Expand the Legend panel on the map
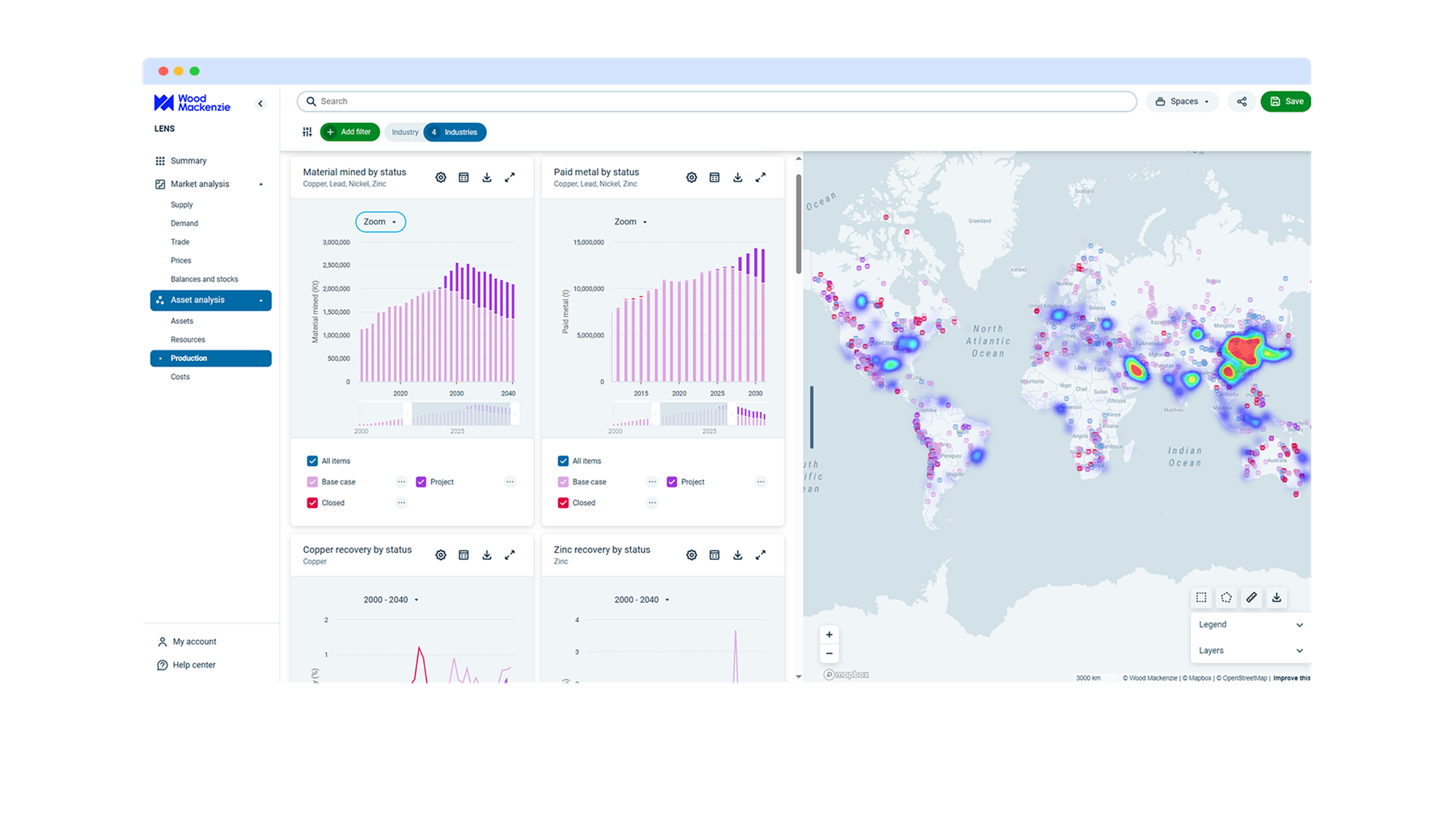This screenshot has height=819, width=1456. 1250,625
